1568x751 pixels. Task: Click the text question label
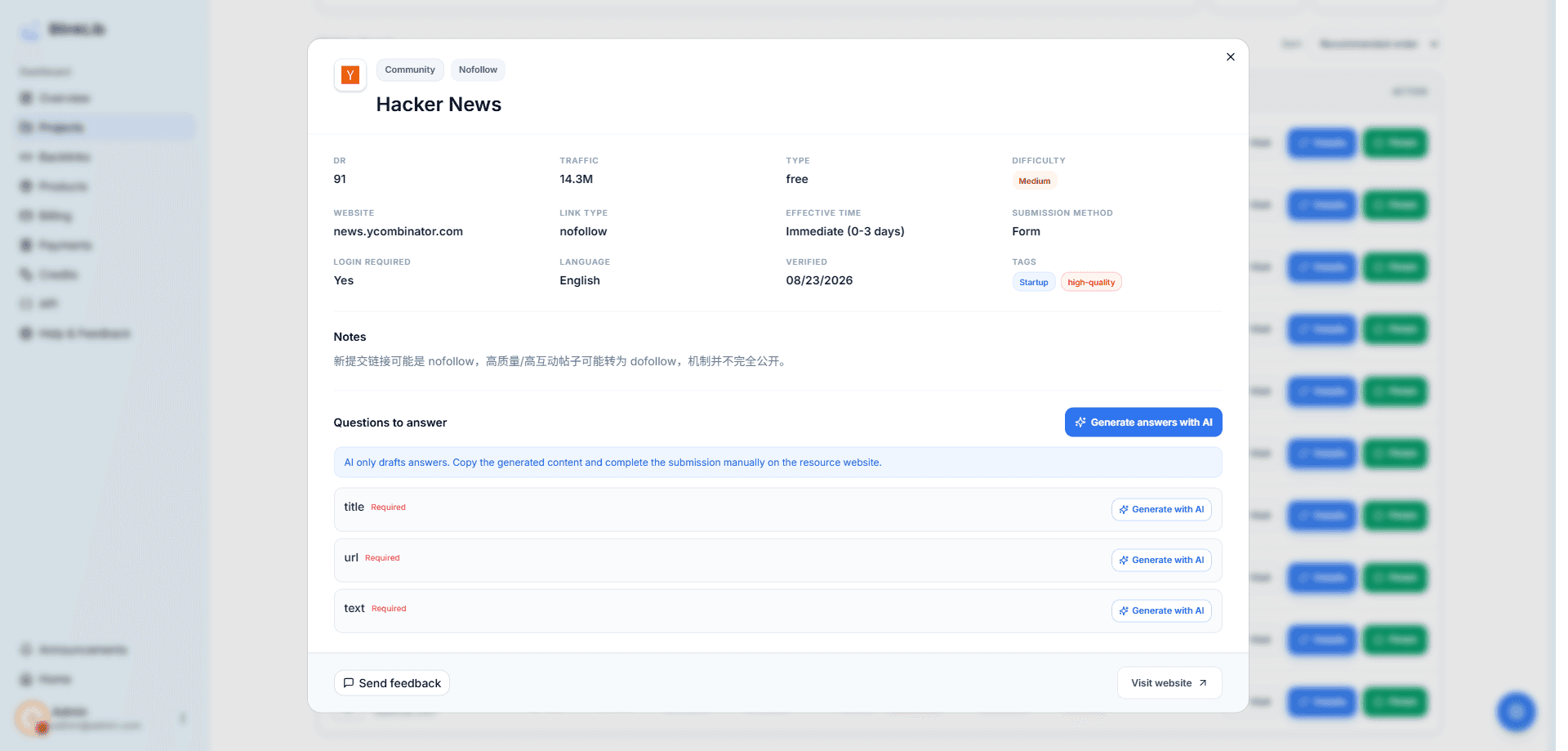(x=354, y=609)
